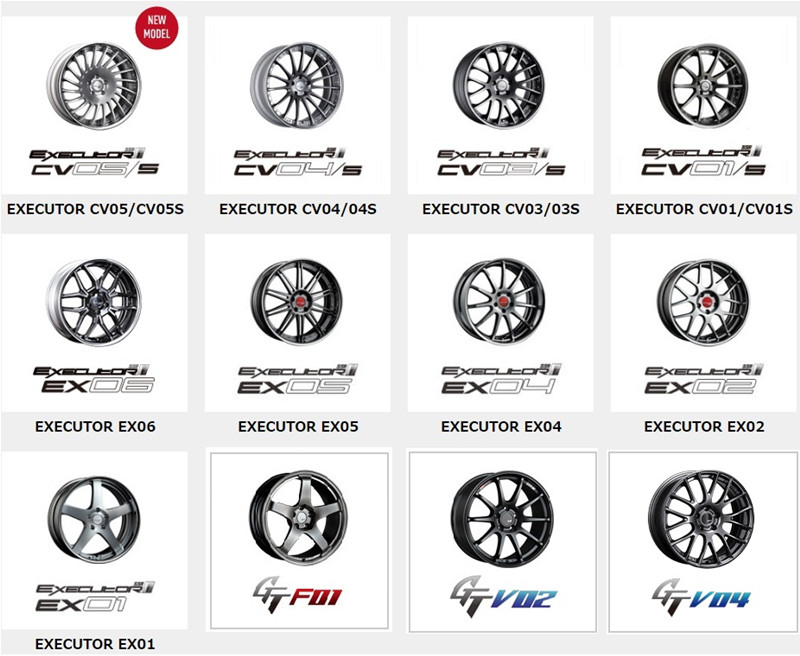
Task: View the Executor CV01/S wheel photo
Action: (703, 85)
